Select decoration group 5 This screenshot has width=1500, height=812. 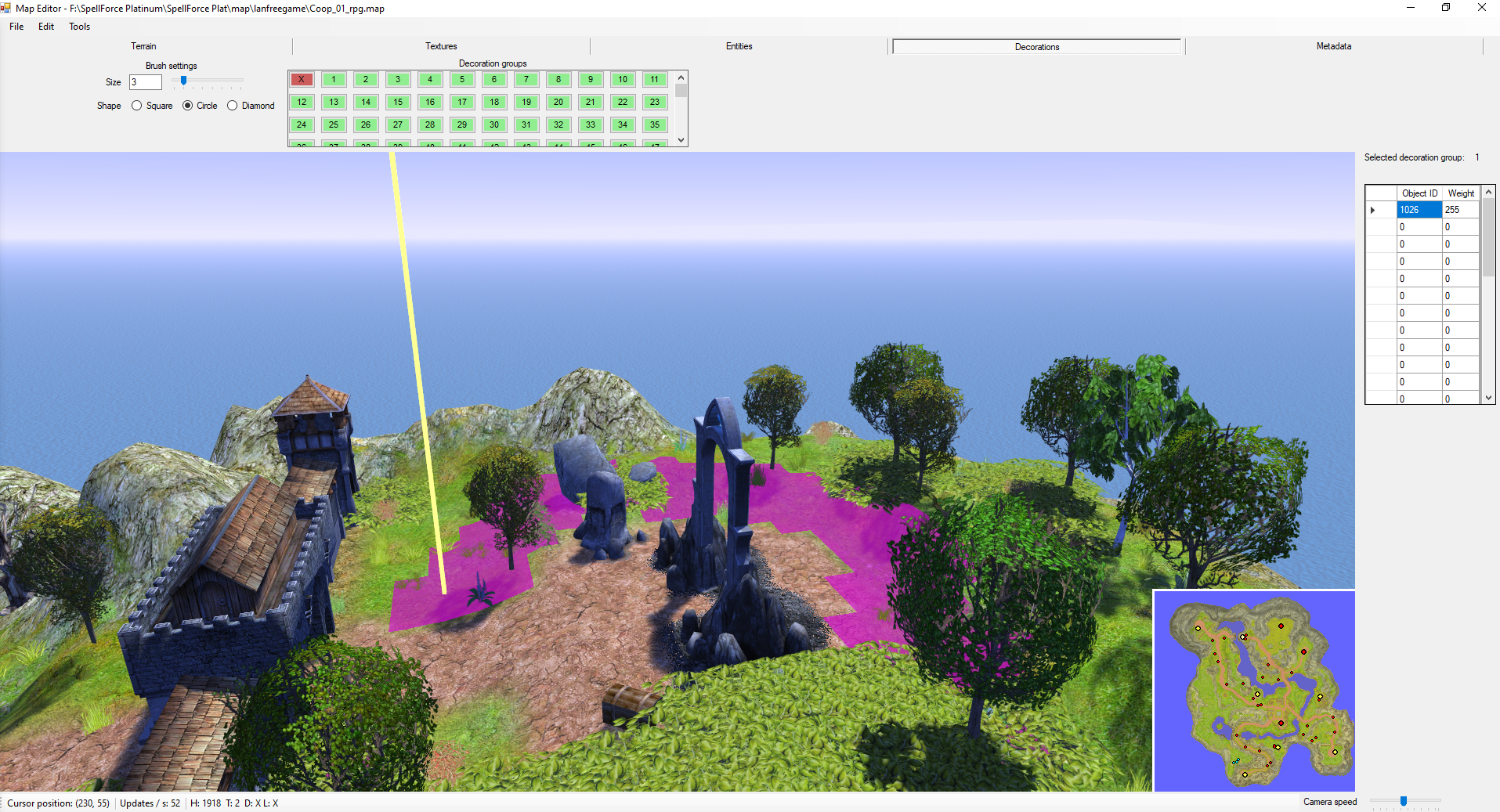click(462, 79)
